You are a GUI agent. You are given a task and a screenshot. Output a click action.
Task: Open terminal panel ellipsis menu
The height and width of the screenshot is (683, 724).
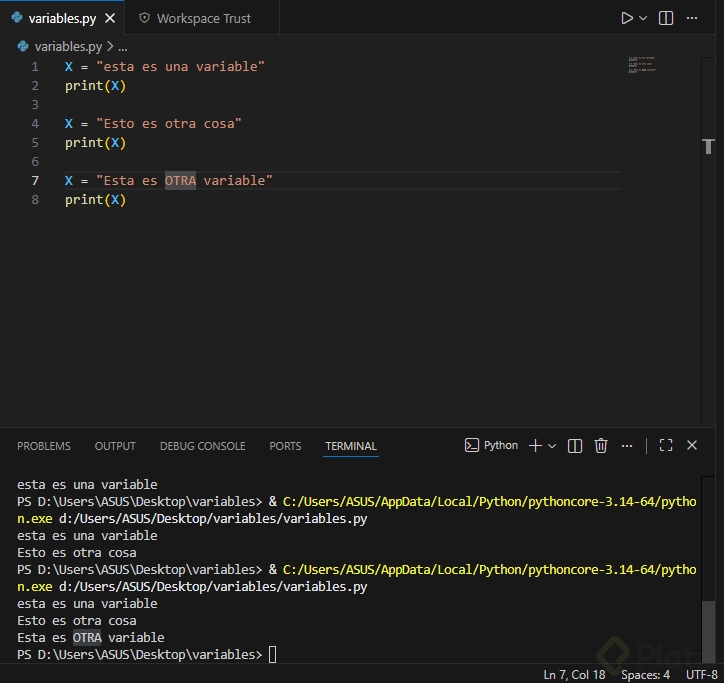coord(627,446)
